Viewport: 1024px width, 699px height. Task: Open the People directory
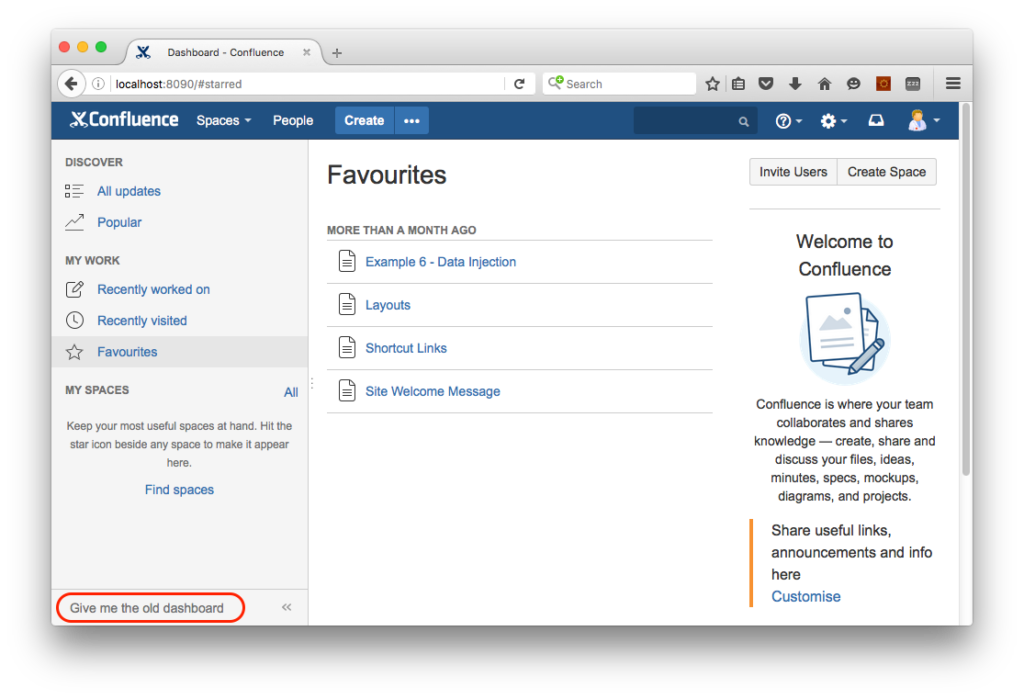293,120
